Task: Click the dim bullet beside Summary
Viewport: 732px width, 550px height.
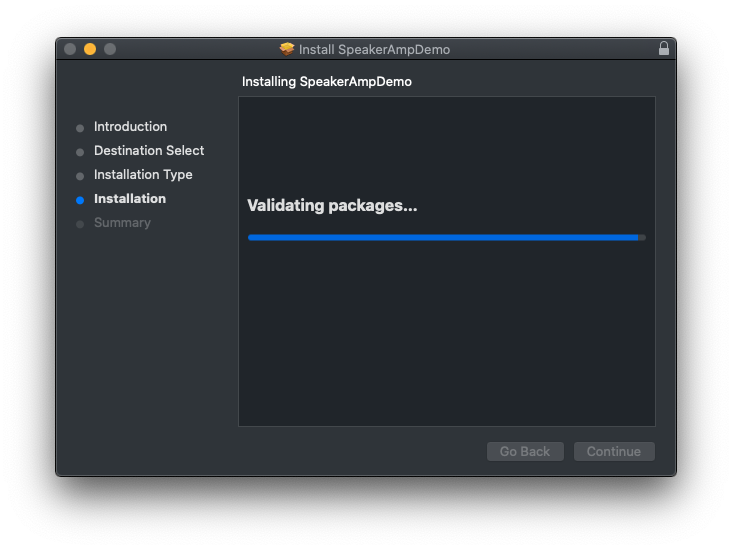Action: [80, 225]
